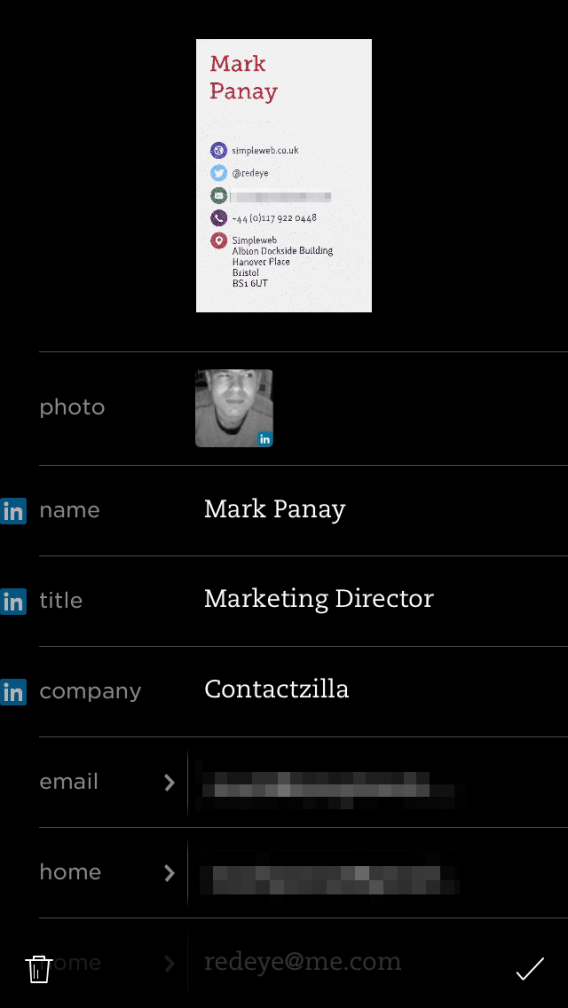Tap the phone icon on business card
The width and height of the screenshot is (568, 1008).
point(218,218)
